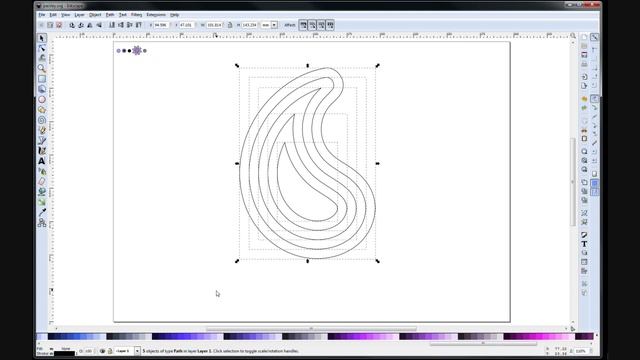Viewport: 640px width, 360px height.
Task: Flip selection horizontally
Action: pyautogui.click(x=90, y=25)
